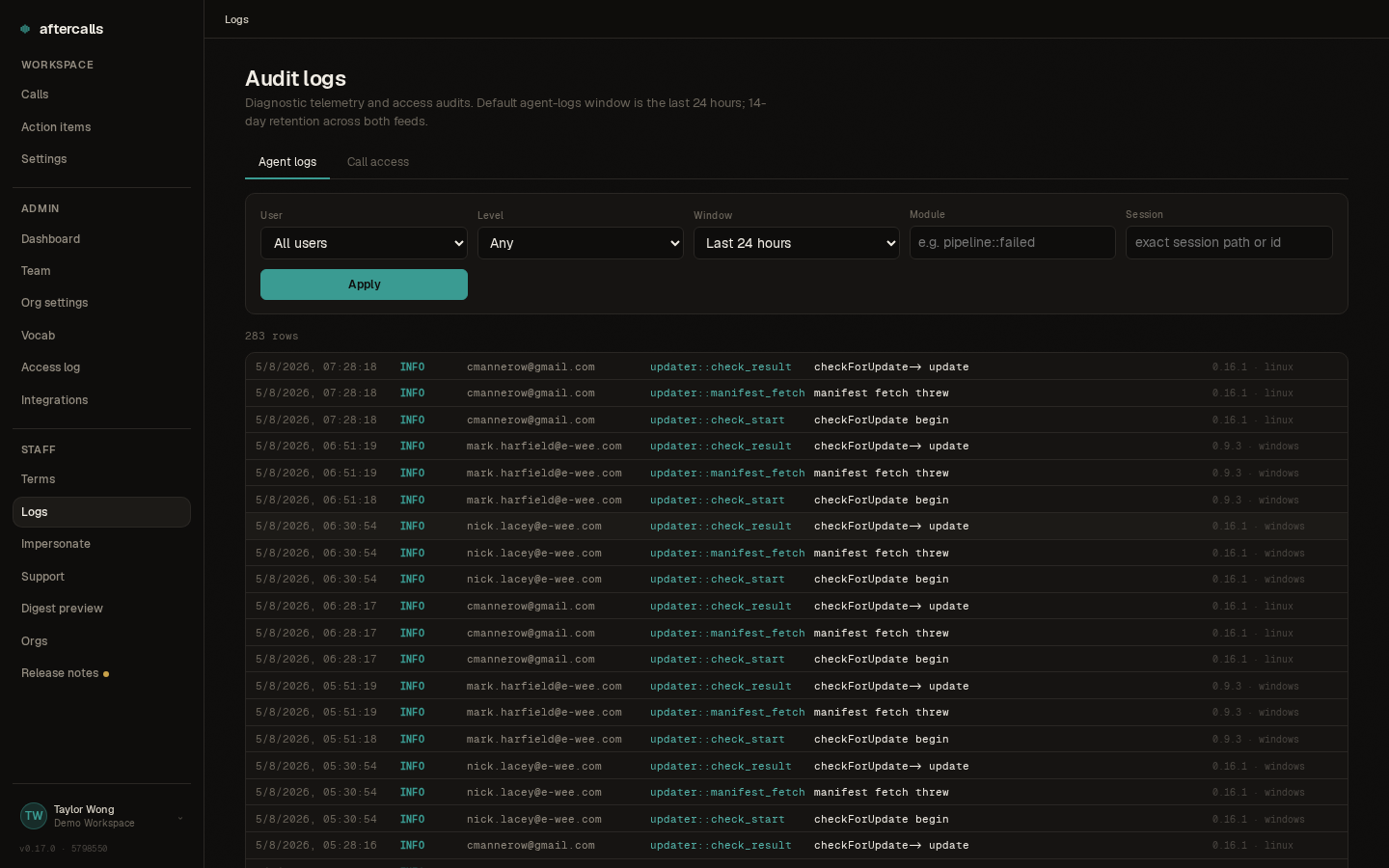Image resolution: width=1389 pixels, height=868 pixels.
Task: Open the Team page
Action: pyautogui.click(x=101, y=271)
